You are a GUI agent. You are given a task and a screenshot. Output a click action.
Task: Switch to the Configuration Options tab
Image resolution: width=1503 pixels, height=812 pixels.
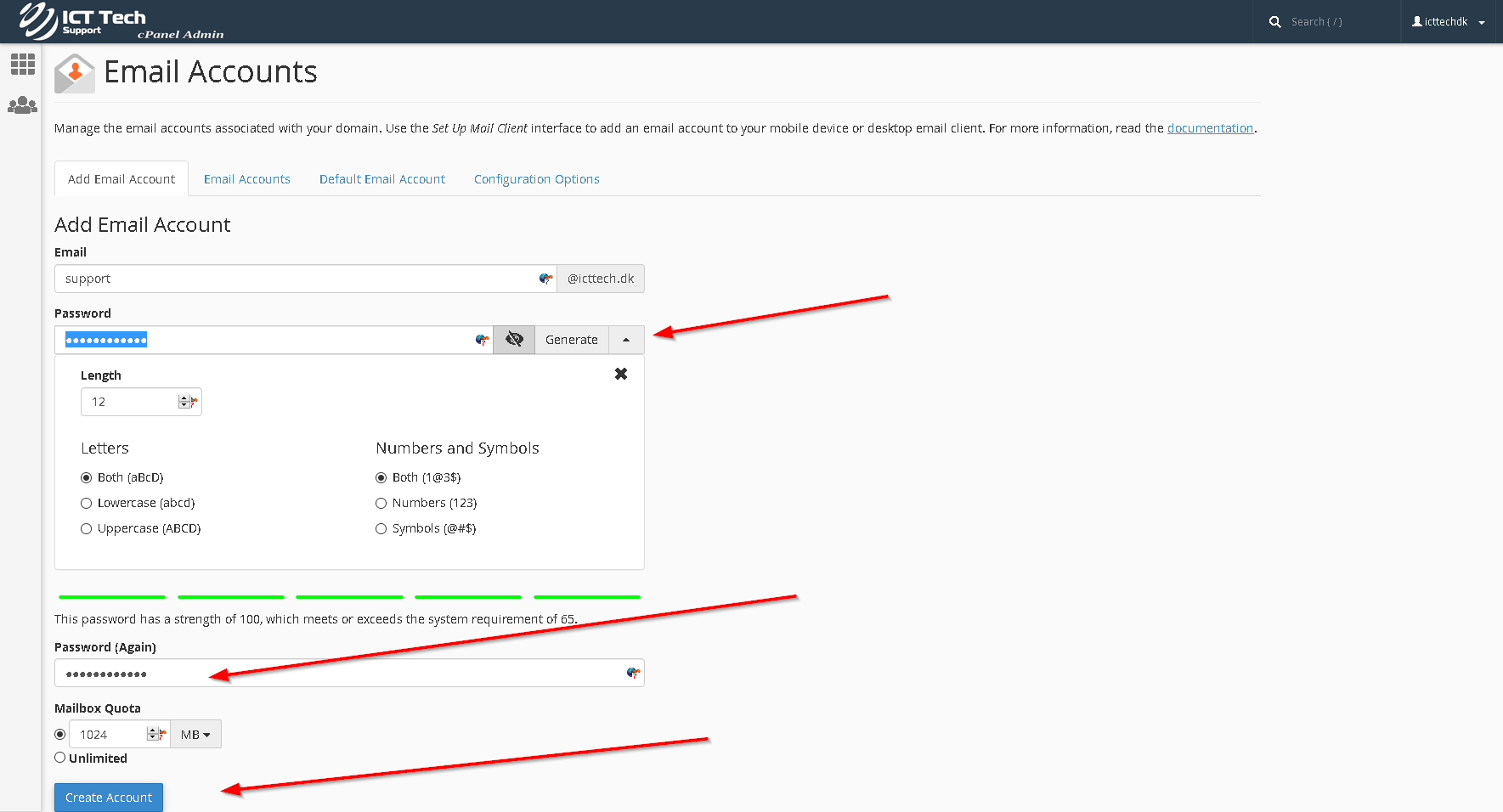pyautogui.click(x=536, y=178)
